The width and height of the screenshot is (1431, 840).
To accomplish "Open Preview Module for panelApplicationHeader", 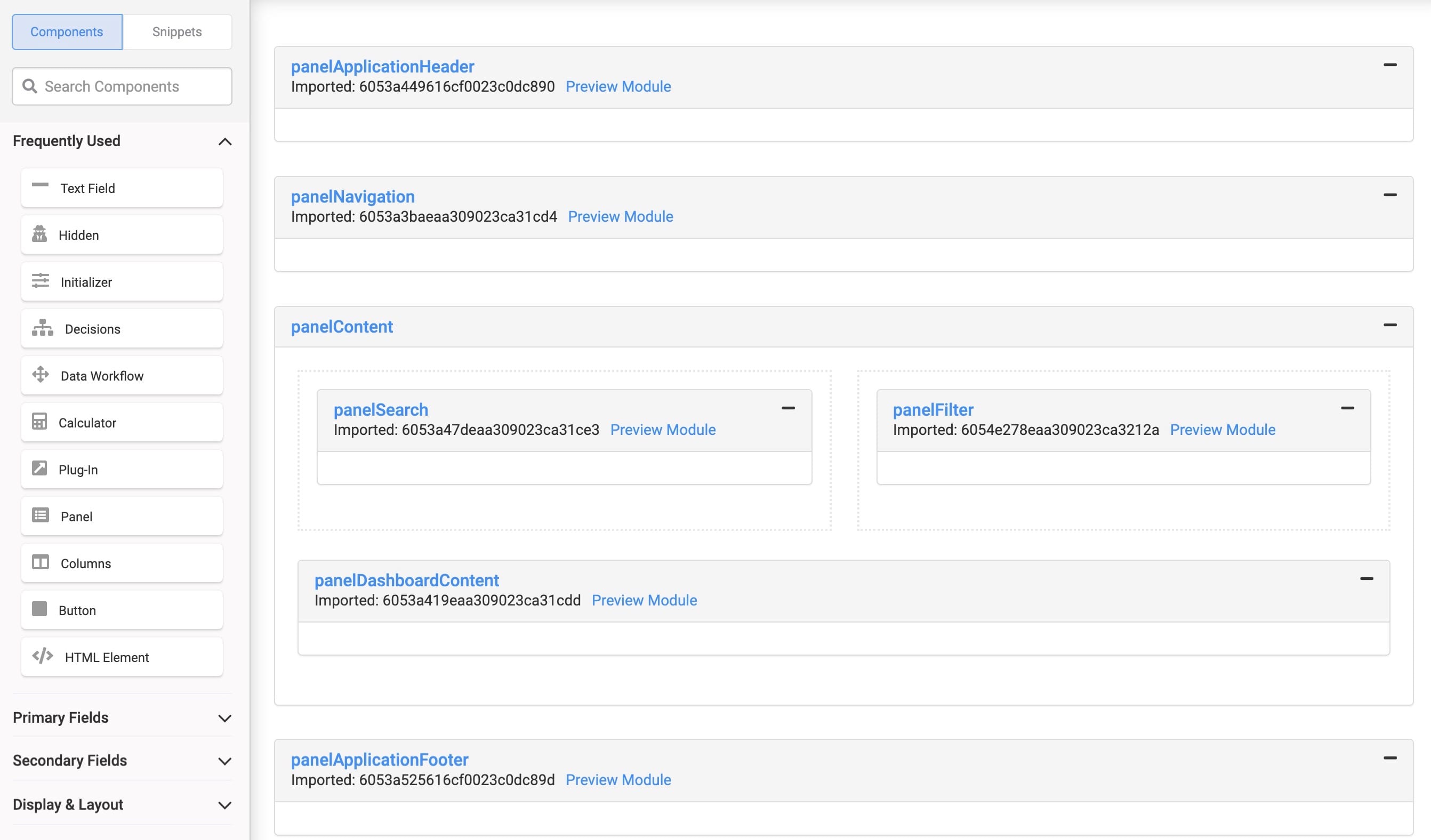I will point(618,87).
